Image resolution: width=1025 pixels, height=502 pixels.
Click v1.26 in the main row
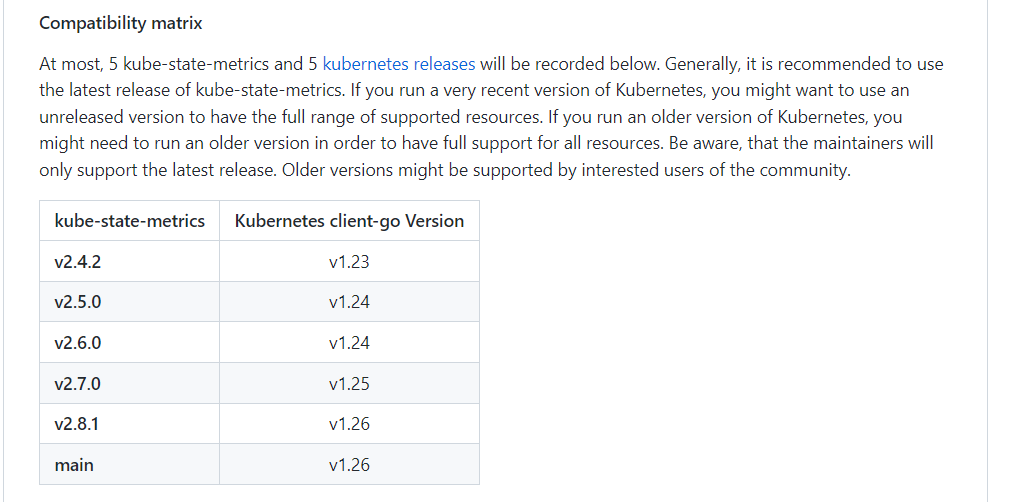point(349,465)
